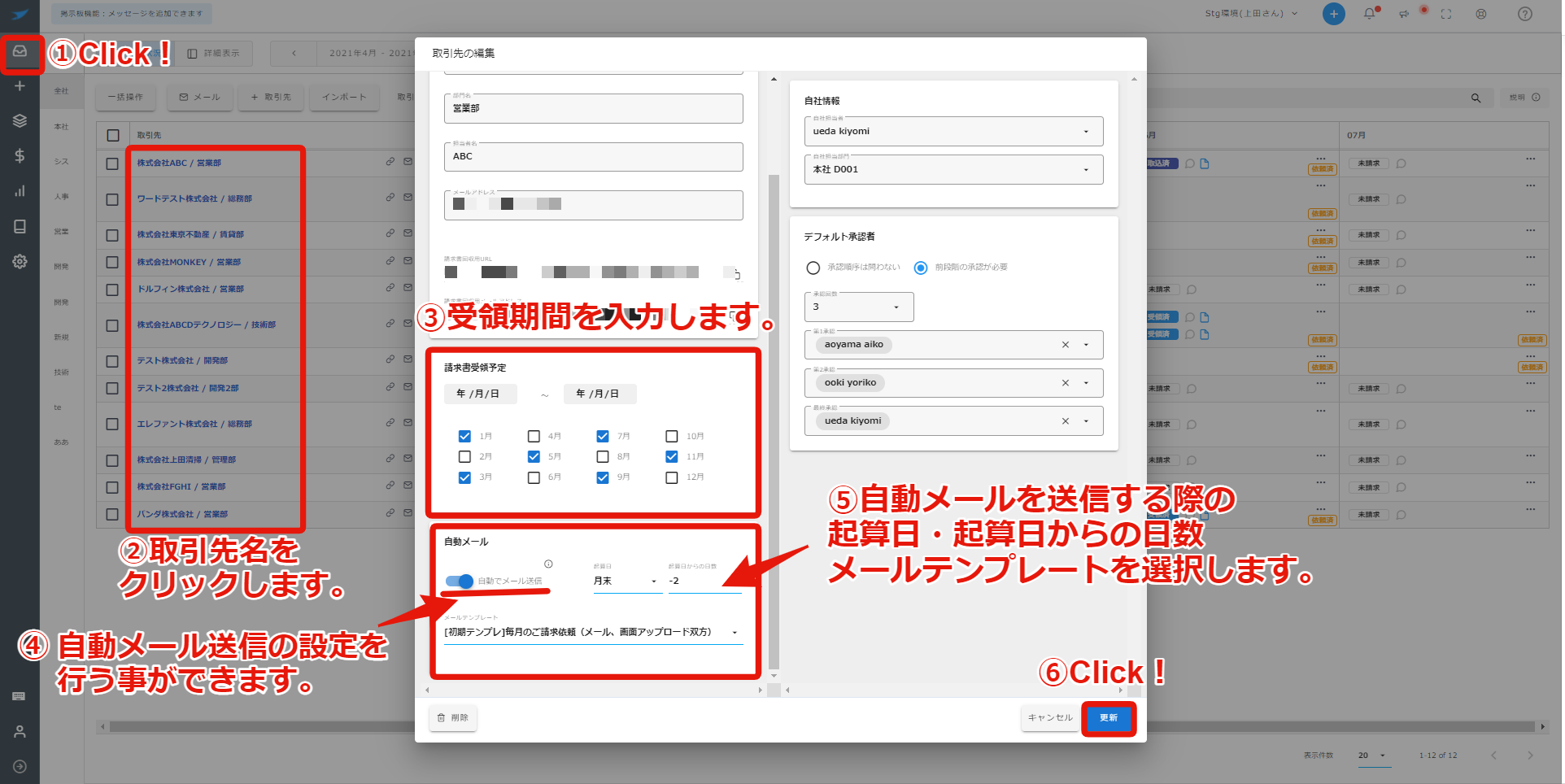Click the キャンセル button
The image size is (1565, 784).
[1050, 718]
